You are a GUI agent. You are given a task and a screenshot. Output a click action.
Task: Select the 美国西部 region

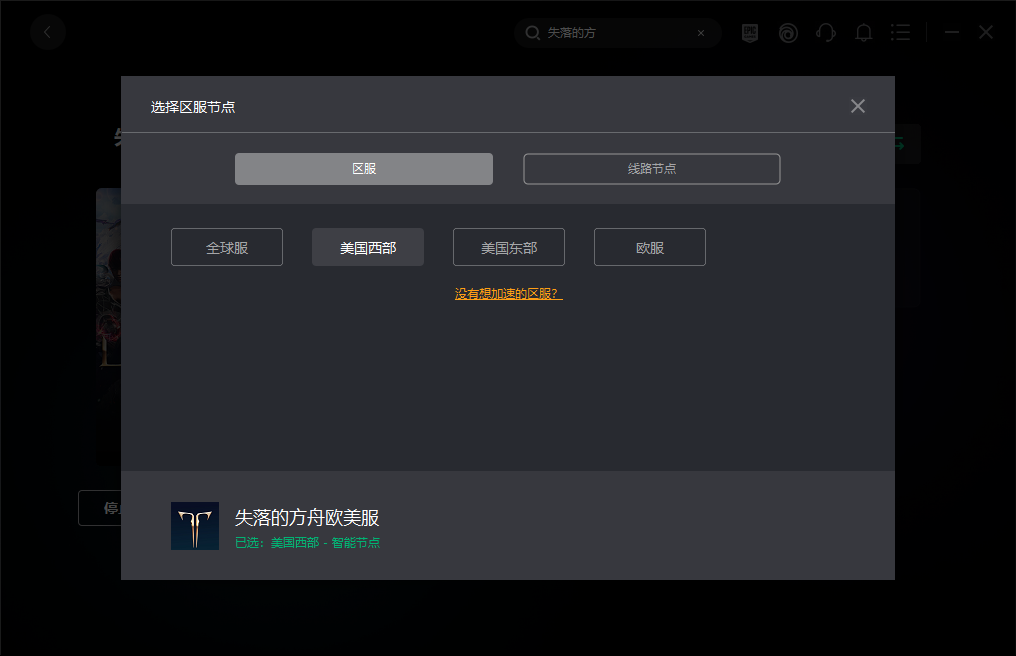pyautogui.click(x=367, y=247)
